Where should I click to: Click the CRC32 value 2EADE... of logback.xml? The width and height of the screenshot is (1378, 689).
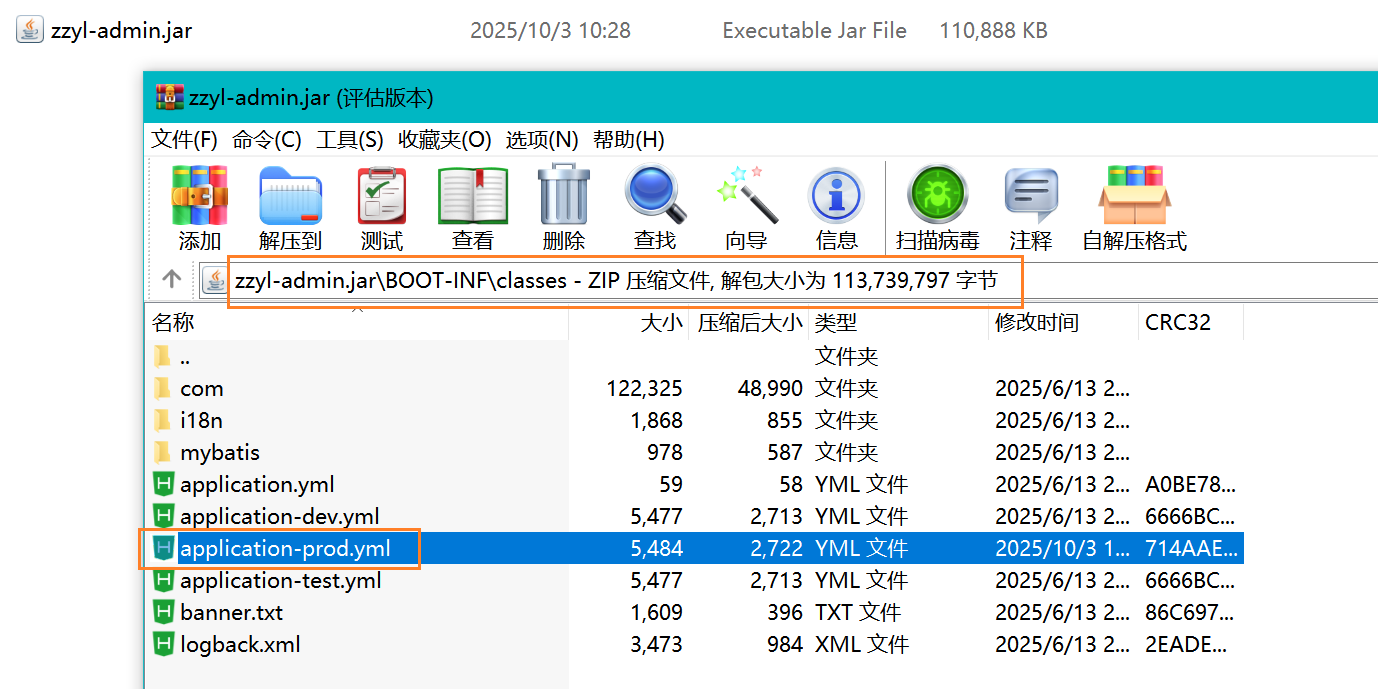point(1186,644)
